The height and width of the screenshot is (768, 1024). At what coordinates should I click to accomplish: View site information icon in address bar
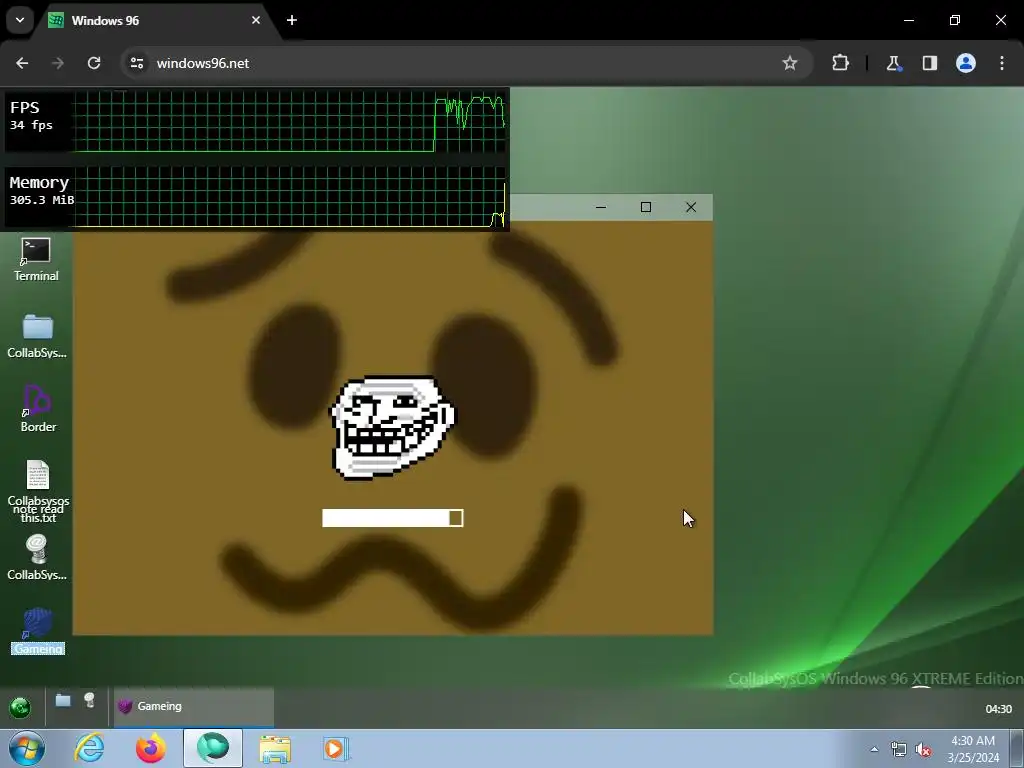(x=136, y=63)
